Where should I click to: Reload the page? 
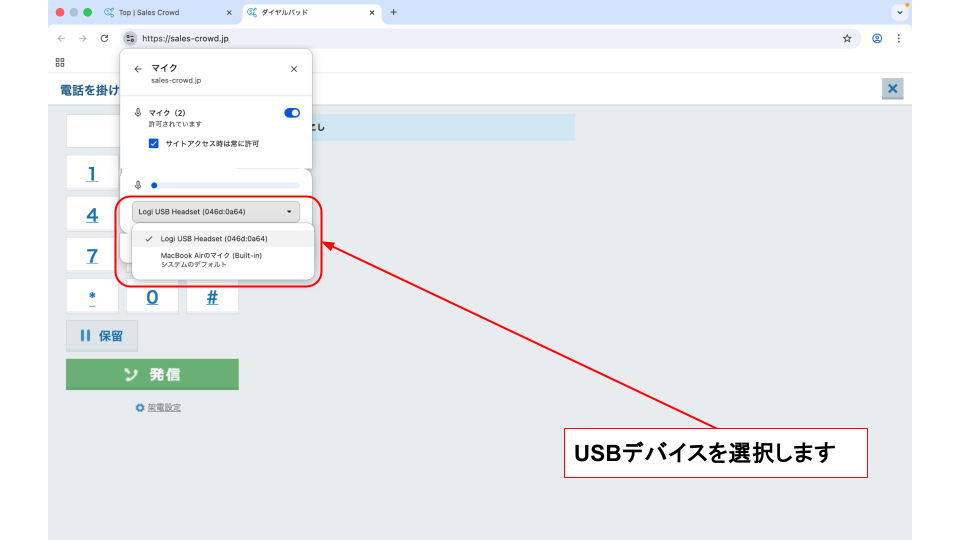click(104, 38)
